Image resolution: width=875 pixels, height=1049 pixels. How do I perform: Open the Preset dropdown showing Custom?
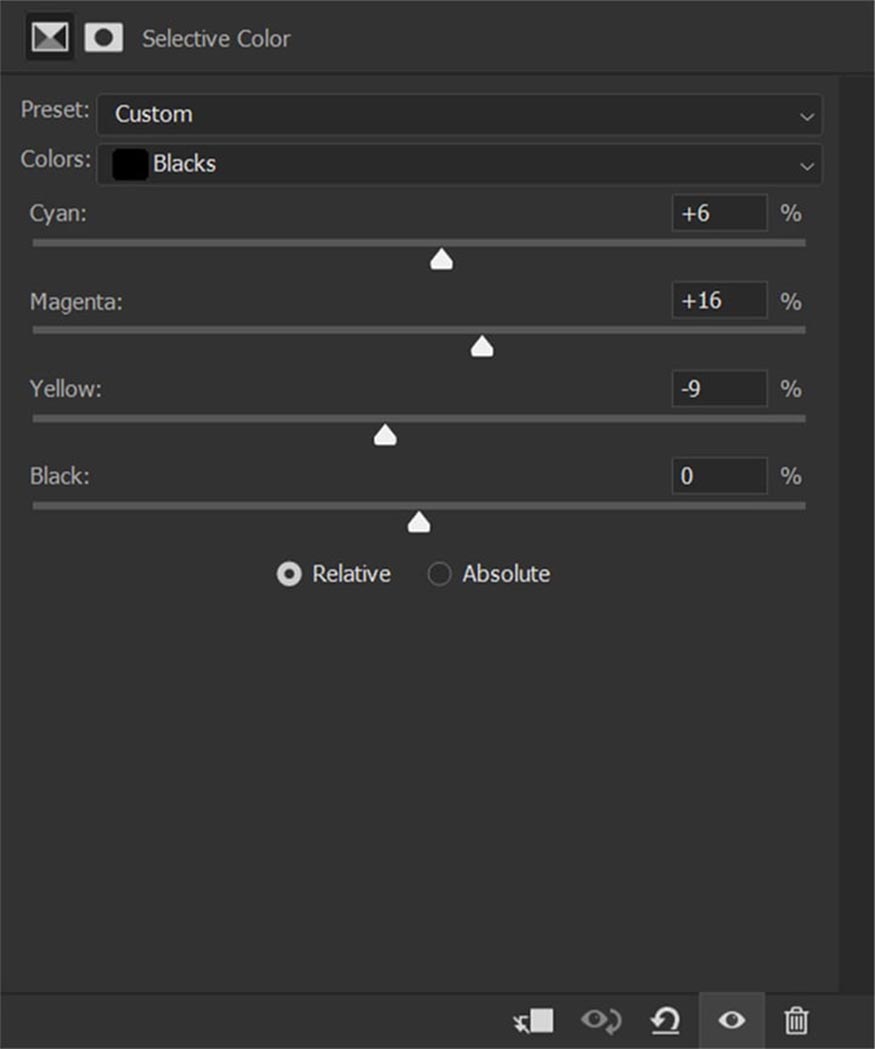[459, 114]
